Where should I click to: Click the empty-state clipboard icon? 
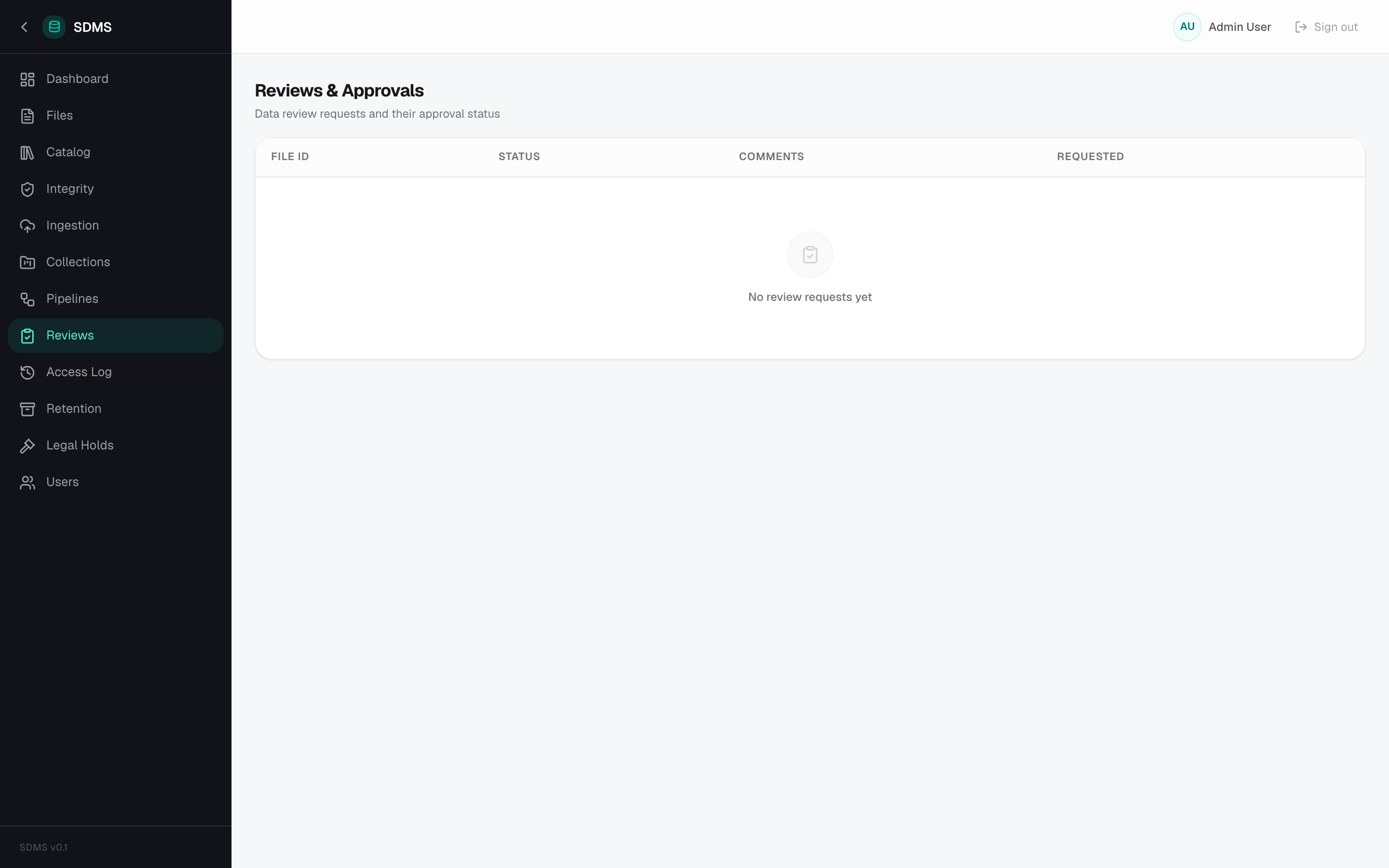[810, 254]
